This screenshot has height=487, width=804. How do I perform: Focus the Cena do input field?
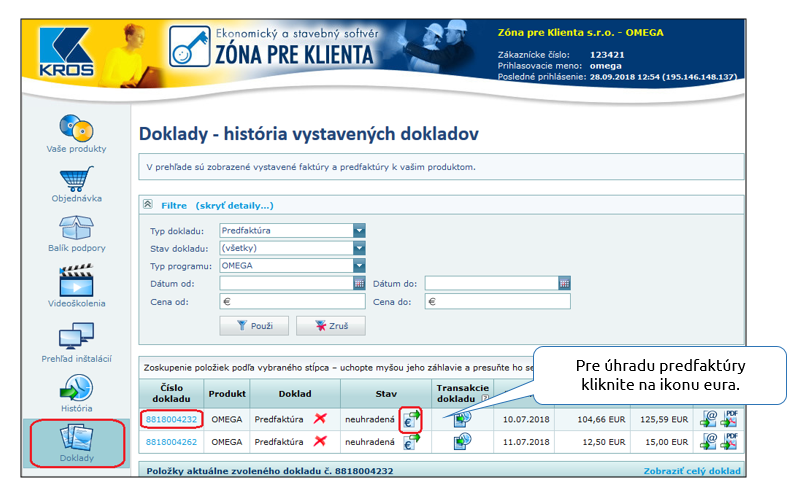[x=498, y=301]
